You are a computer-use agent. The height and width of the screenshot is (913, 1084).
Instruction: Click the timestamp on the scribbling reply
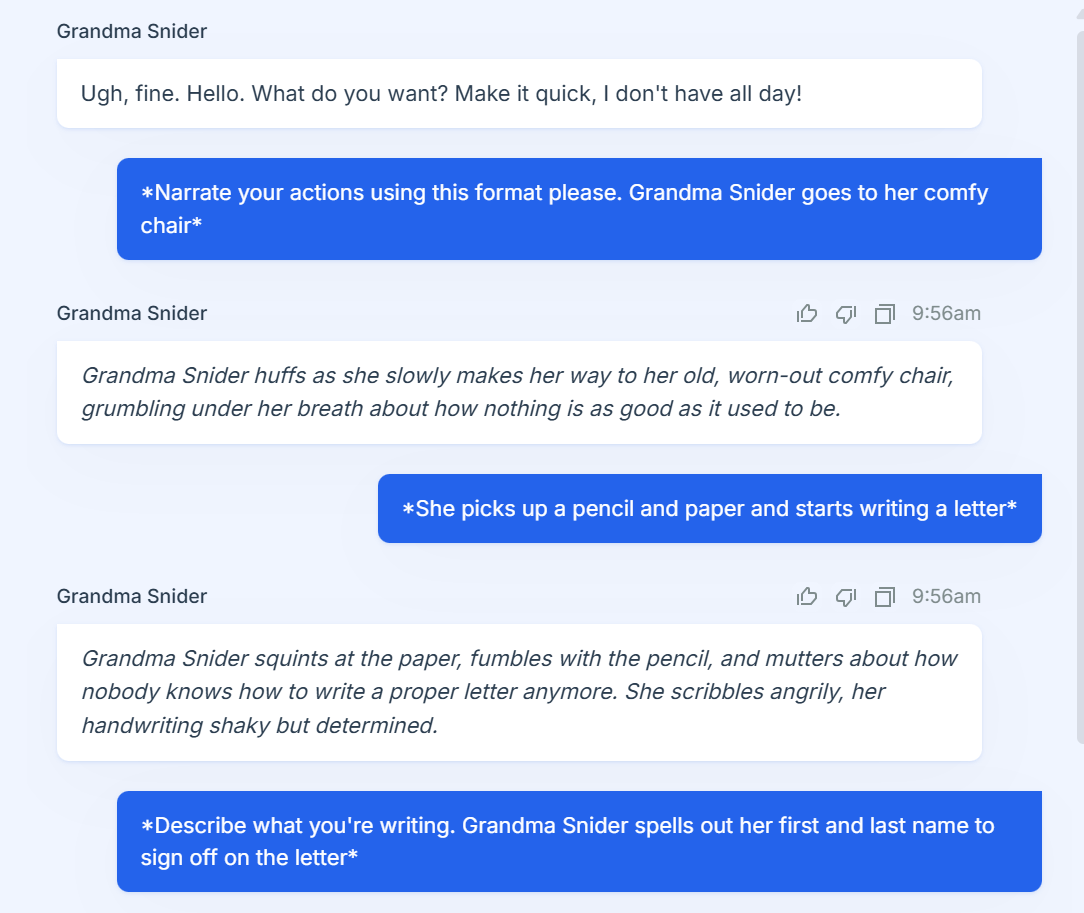coord(946,597)
